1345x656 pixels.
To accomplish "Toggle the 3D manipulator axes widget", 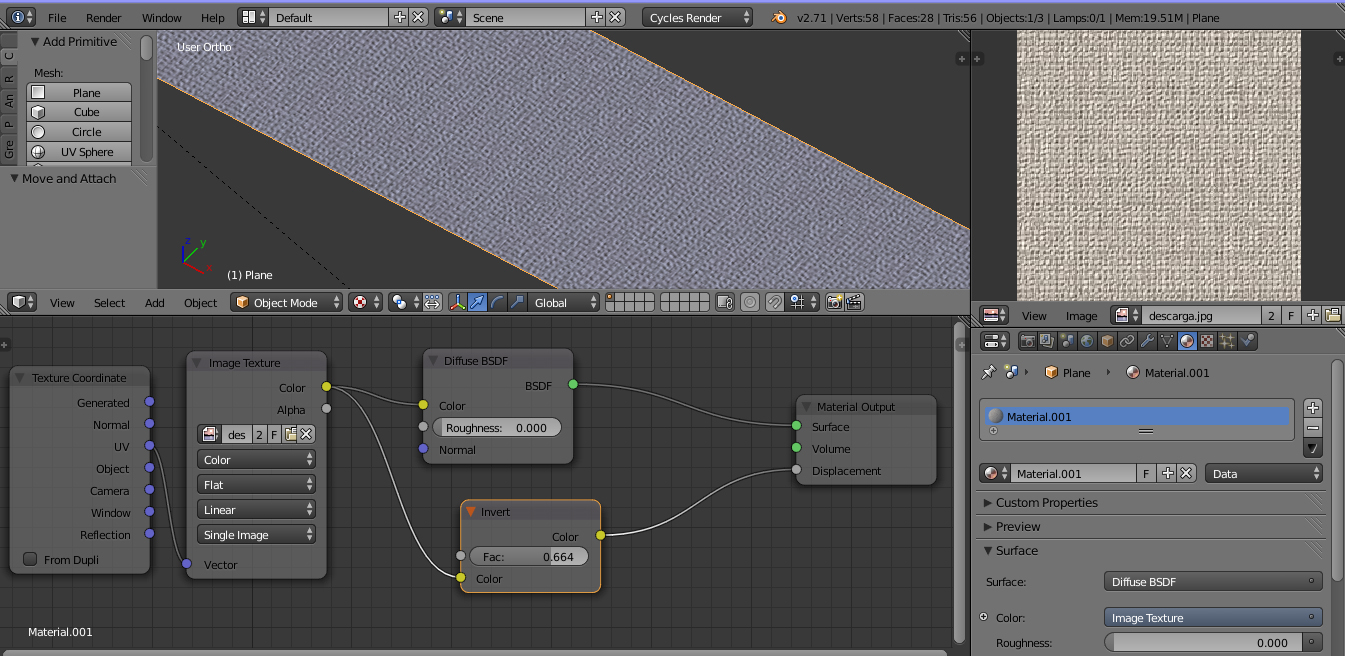I will 457,302.
